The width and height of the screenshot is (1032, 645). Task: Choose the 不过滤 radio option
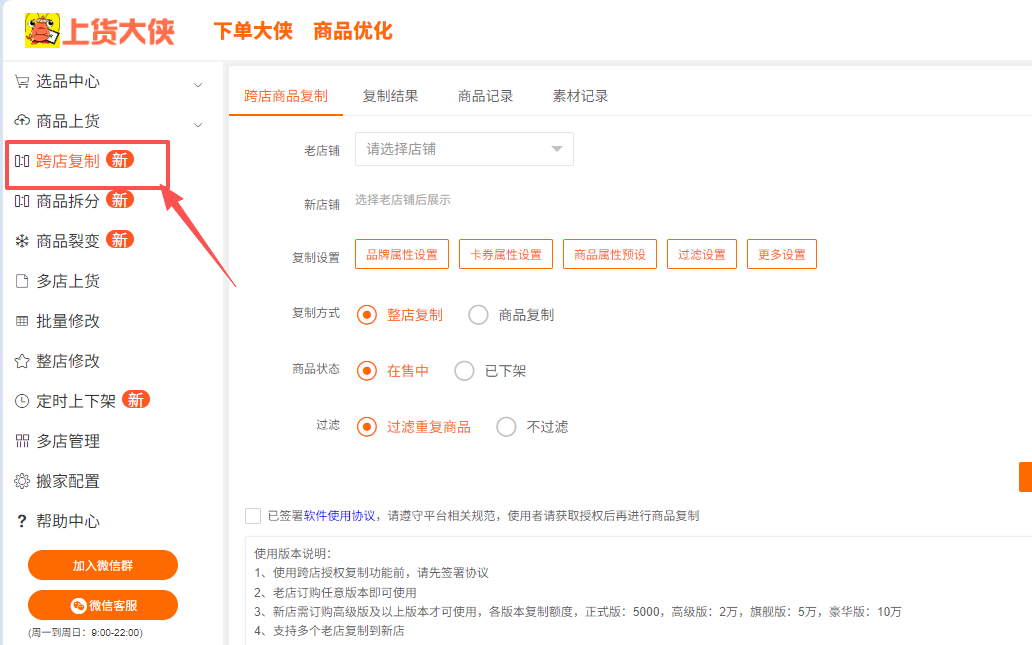click(506, 427)
